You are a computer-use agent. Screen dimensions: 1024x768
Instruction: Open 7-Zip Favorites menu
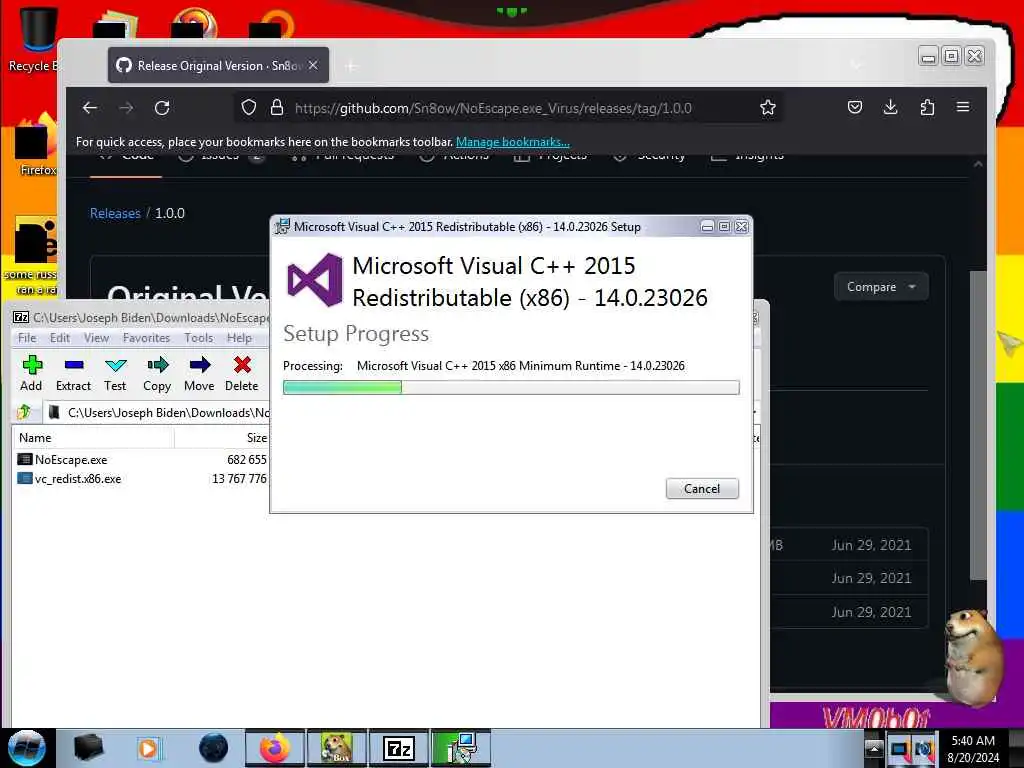146,338
